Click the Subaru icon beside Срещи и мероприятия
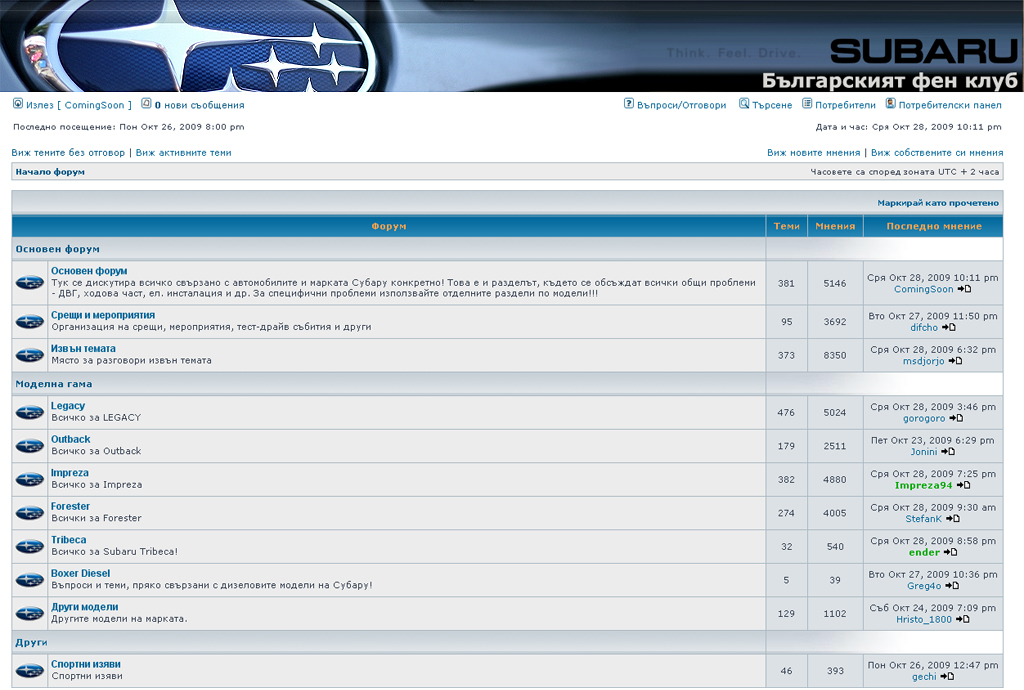 click(x=29, y=322)
